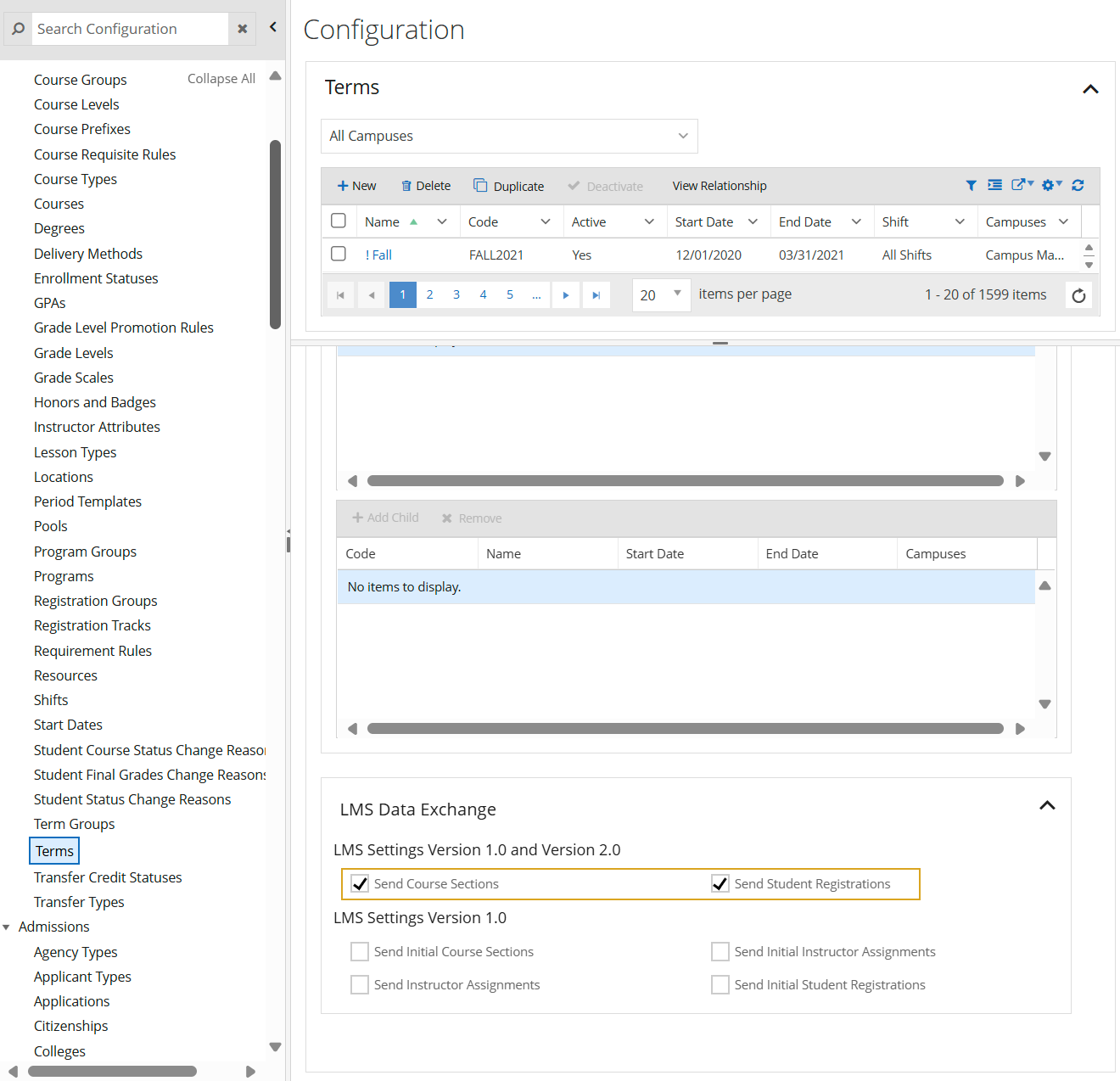This screenshot has width=1120, height=1081.
Task: Click the sync refresh icon in grid toolbar
Action: point(1078,185)
